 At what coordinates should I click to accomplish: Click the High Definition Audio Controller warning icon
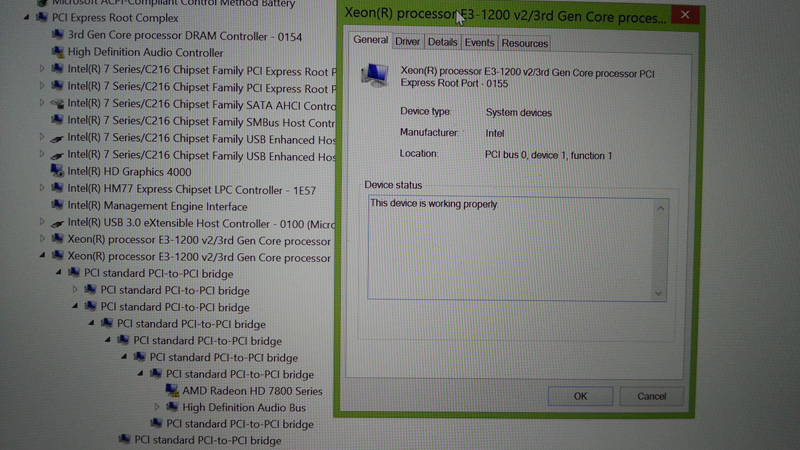58,52
